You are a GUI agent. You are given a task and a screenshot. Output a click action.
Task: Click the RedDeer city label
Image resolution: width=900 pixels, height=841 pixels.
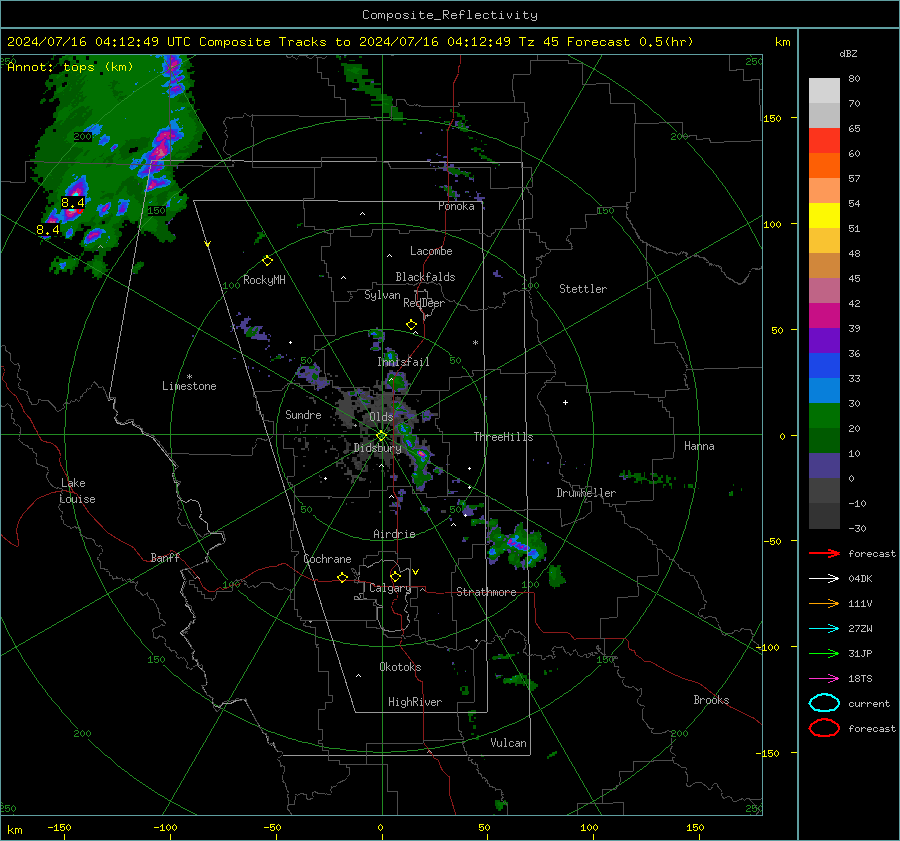(424, 303)
